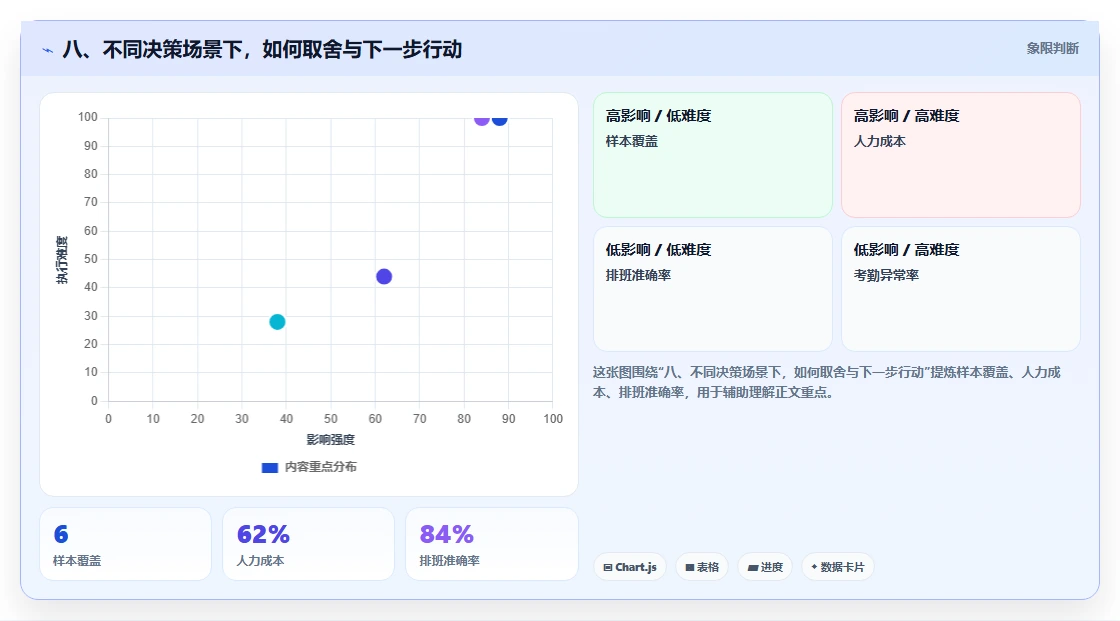Image resolution: width=1120 pixels, height=621 pixels.
Task: Click the 6 样本覆盖 stat card
Action: 126,545
